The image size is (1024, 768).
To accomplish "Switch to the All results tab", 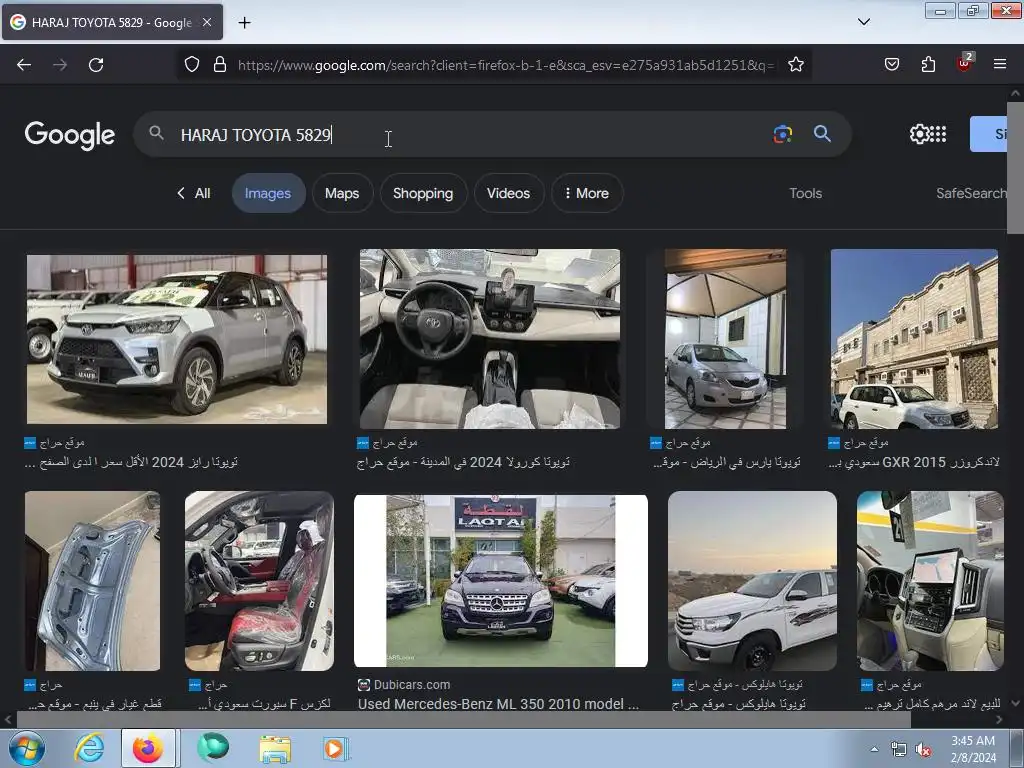I will point(194,193).
